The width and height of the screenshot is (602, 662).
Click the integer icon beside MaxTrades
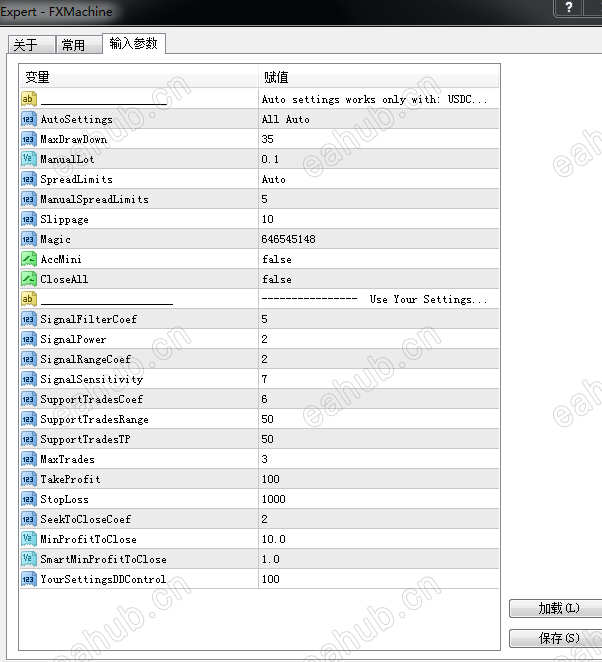pos(29,459)
